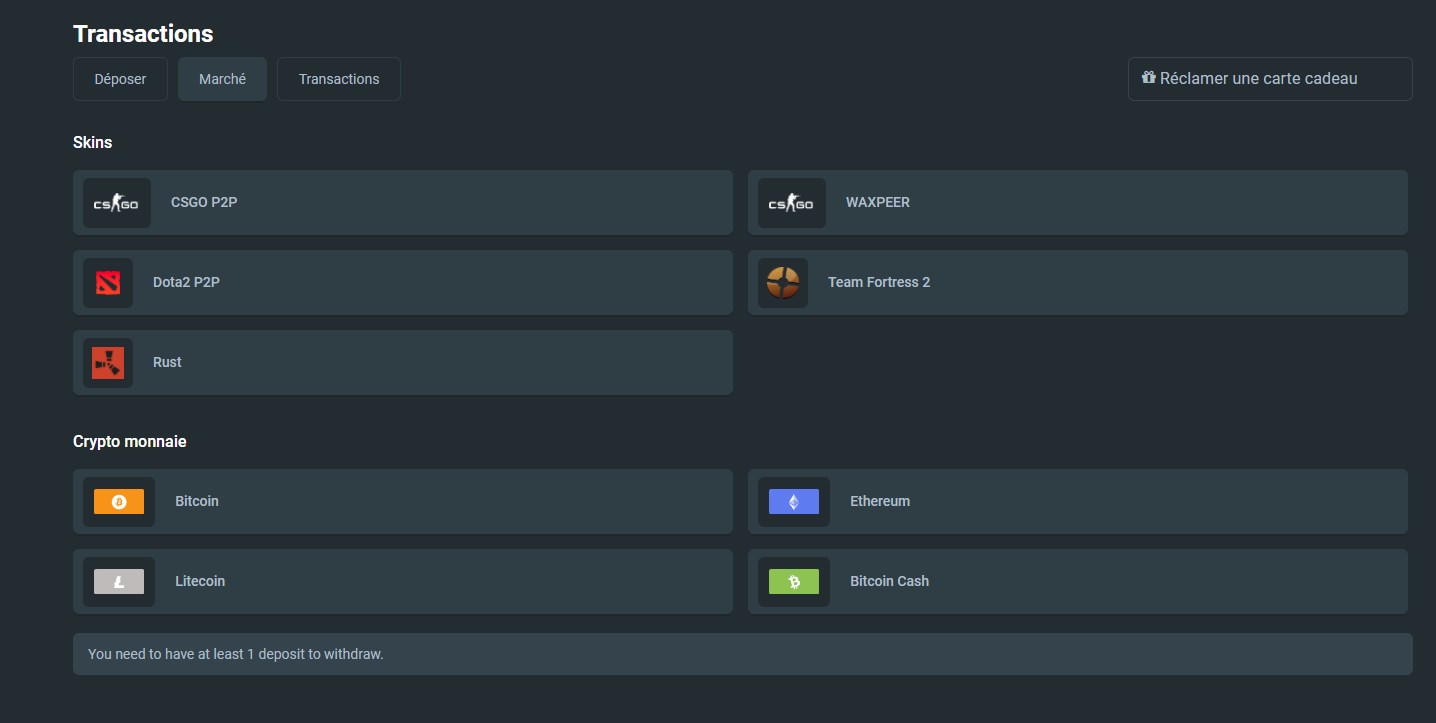Image resolution: width=1436 pixels, height=723 pixels.
Task: Switch to the Déposer tab
Action: pos(120,79)
